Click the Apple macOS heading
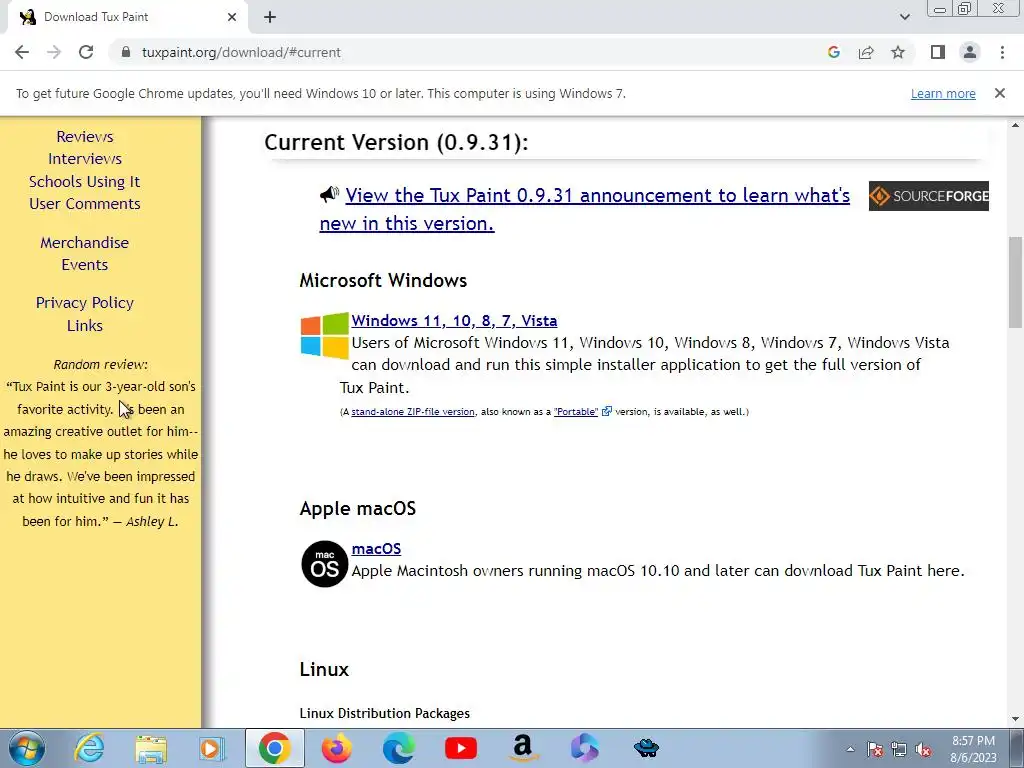The image size is (1024, 768). tap(358, 509)
